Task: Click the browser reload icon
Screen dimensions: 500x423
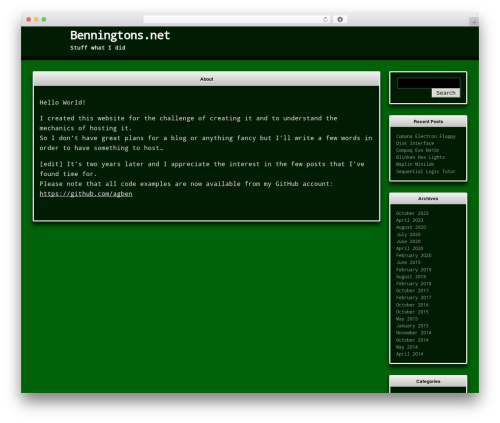Action: [325, 19]
